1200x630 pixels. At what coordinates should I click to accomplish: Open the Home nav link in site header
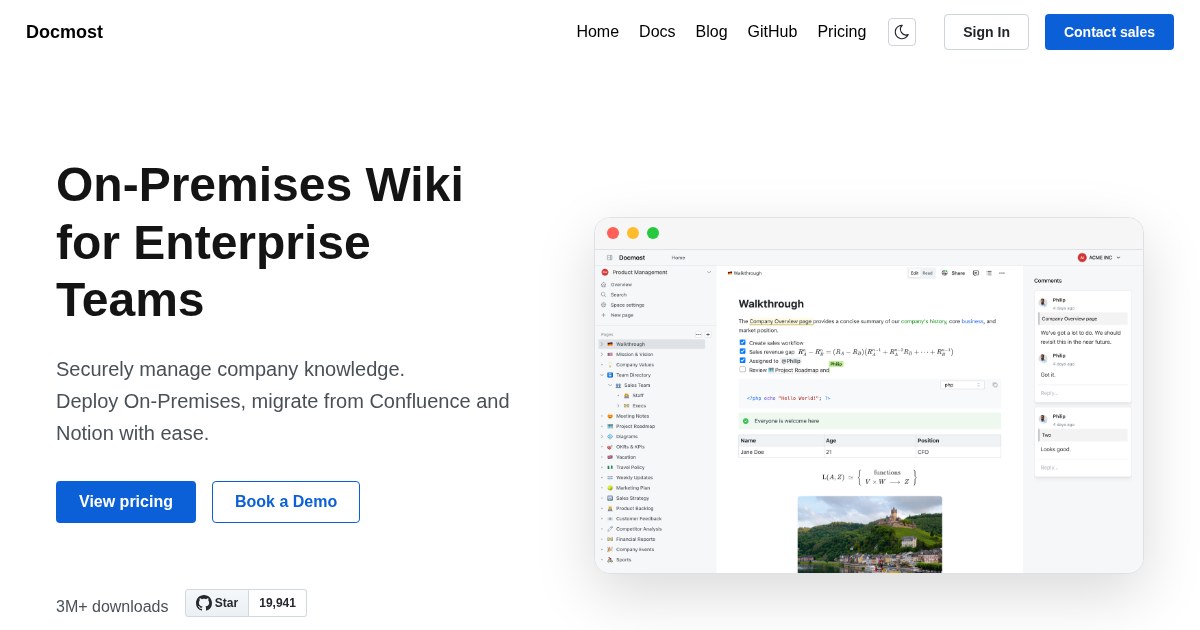click(x=597, y=32)
